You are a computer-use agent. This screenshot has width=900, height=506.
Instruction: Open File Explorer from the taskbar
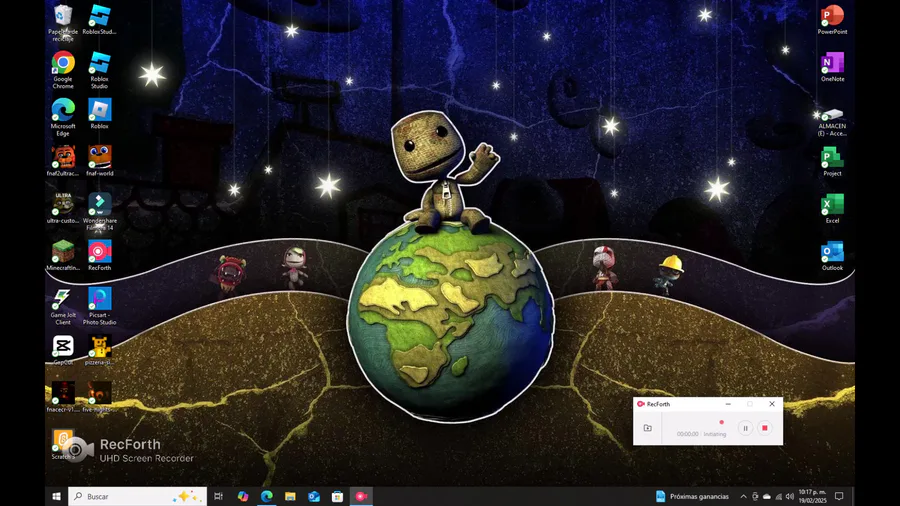pyautogui.click(x=290, y=496)
